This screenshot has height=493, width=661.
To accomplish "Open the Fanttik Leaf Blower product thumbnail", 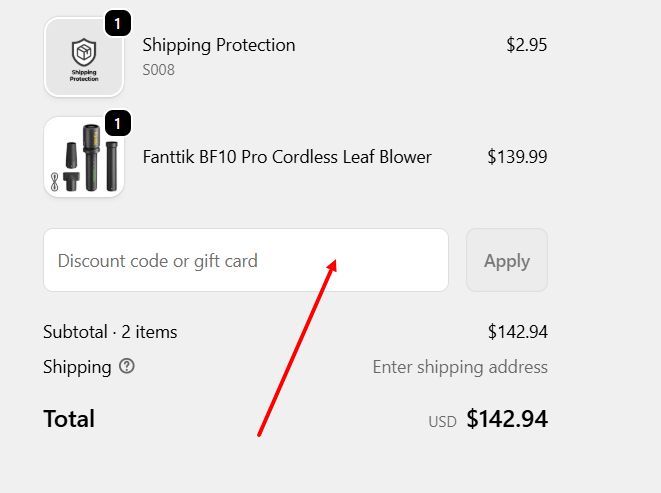I will pyautogui.click(x=84, y=158).
